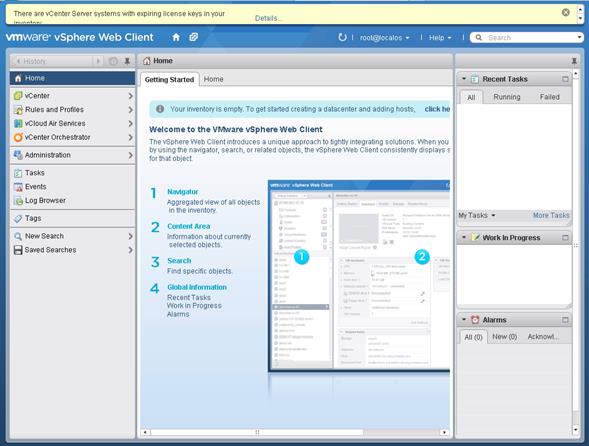The width and height of the screenshot is (589, 446).
Task: Show All recent tasks tab
Action: click(x=471, y=97)
